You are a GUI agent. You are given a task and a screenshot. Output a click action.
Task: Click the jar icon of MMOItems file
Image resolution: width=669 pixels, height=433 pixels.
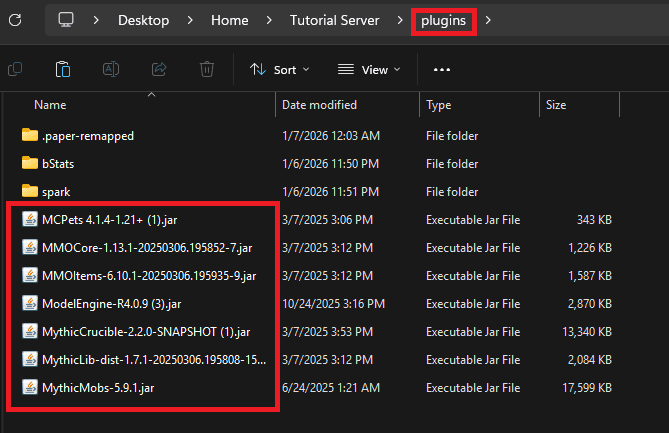(30, 275)
